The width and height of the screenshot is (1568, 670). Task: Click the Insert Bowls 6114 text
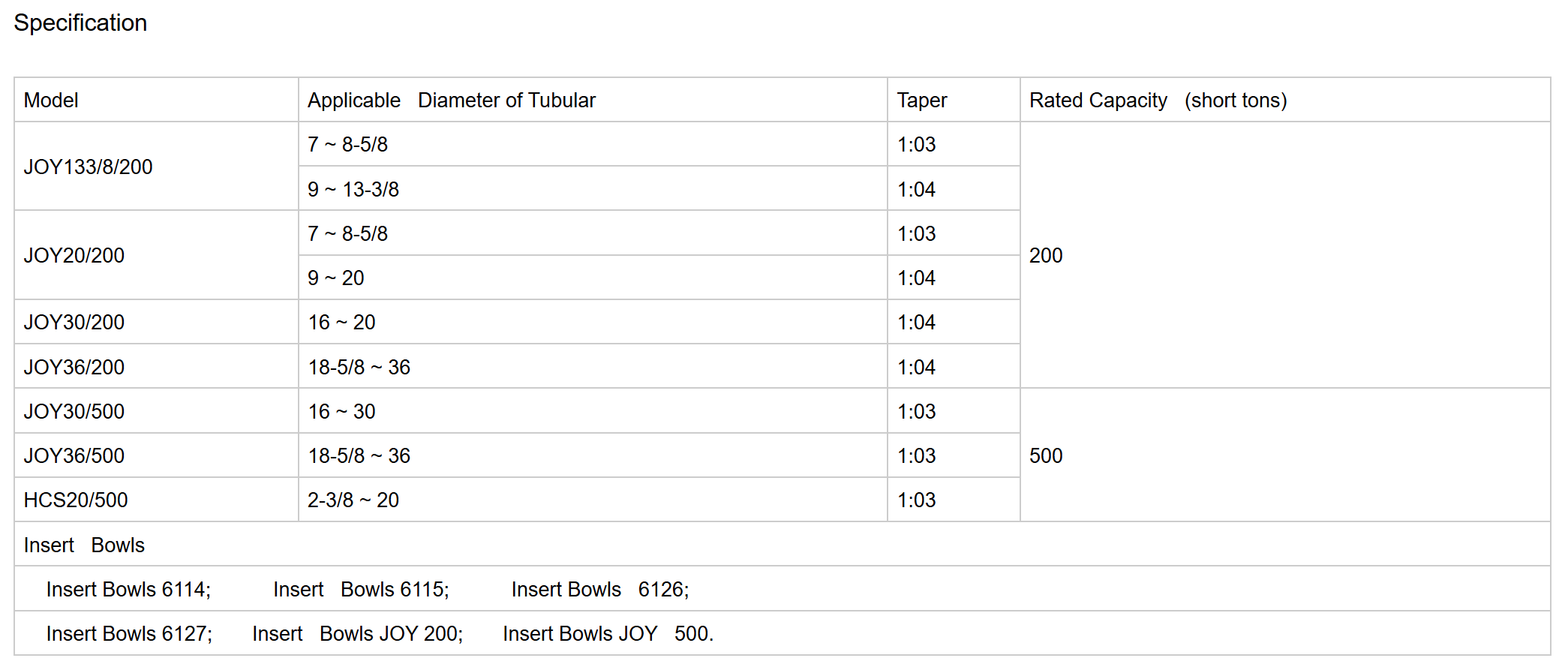point(128,590)
